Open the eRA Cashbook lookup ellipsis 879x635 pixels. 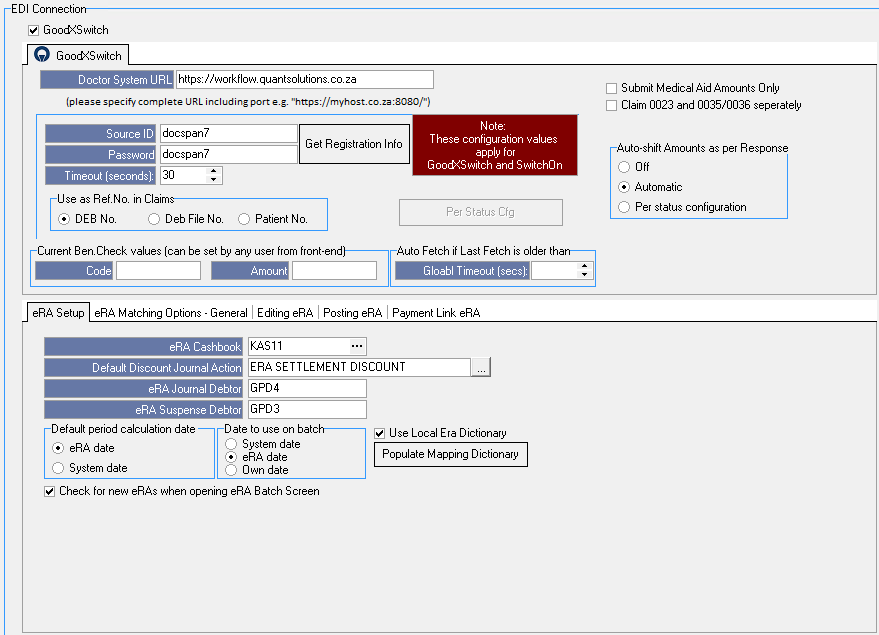[x=357, y=346]
